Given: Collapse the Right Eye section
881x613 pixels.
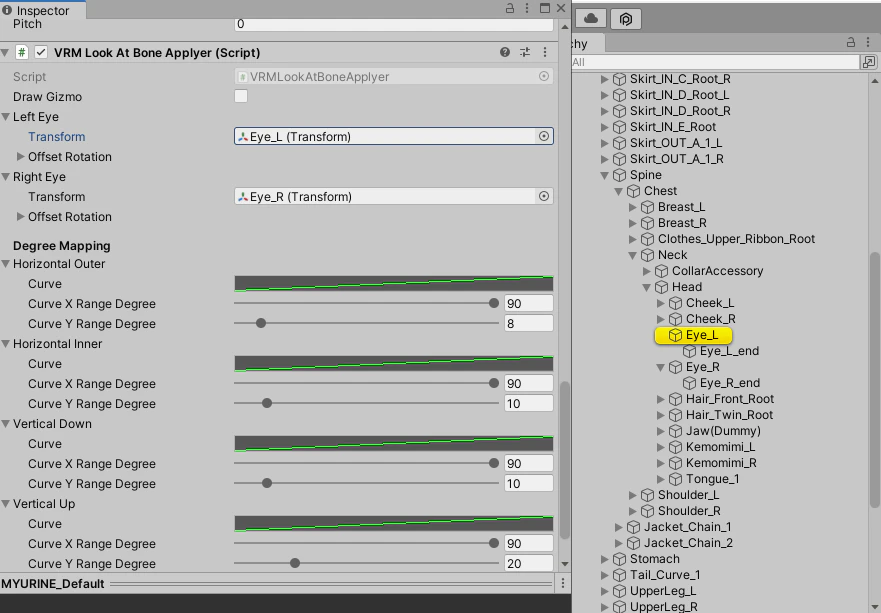Looking at the screenshot, I should (6, 177).
